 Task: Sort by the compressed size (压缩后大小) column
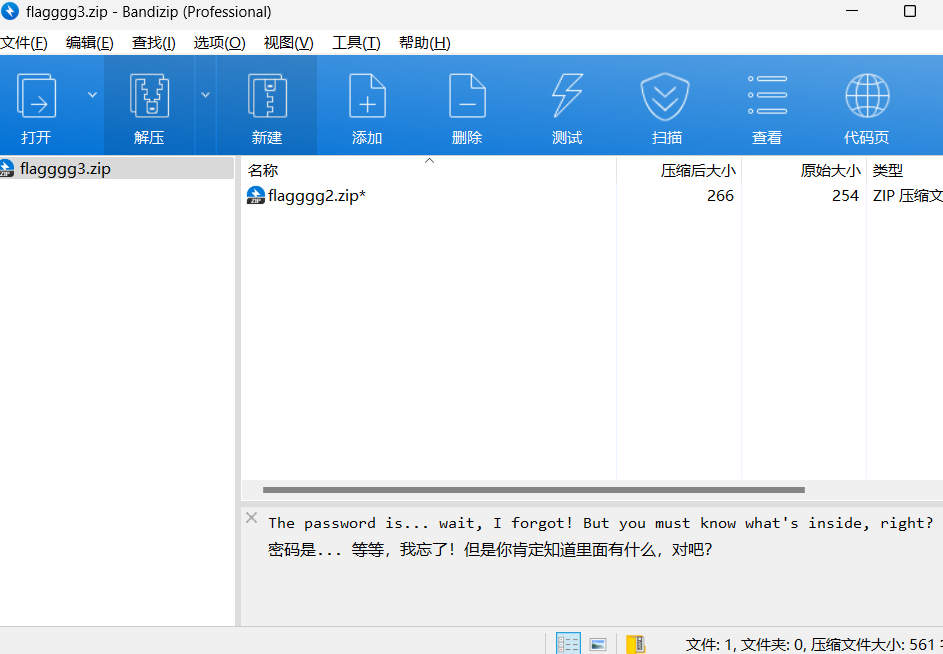(x=697, y=170)
